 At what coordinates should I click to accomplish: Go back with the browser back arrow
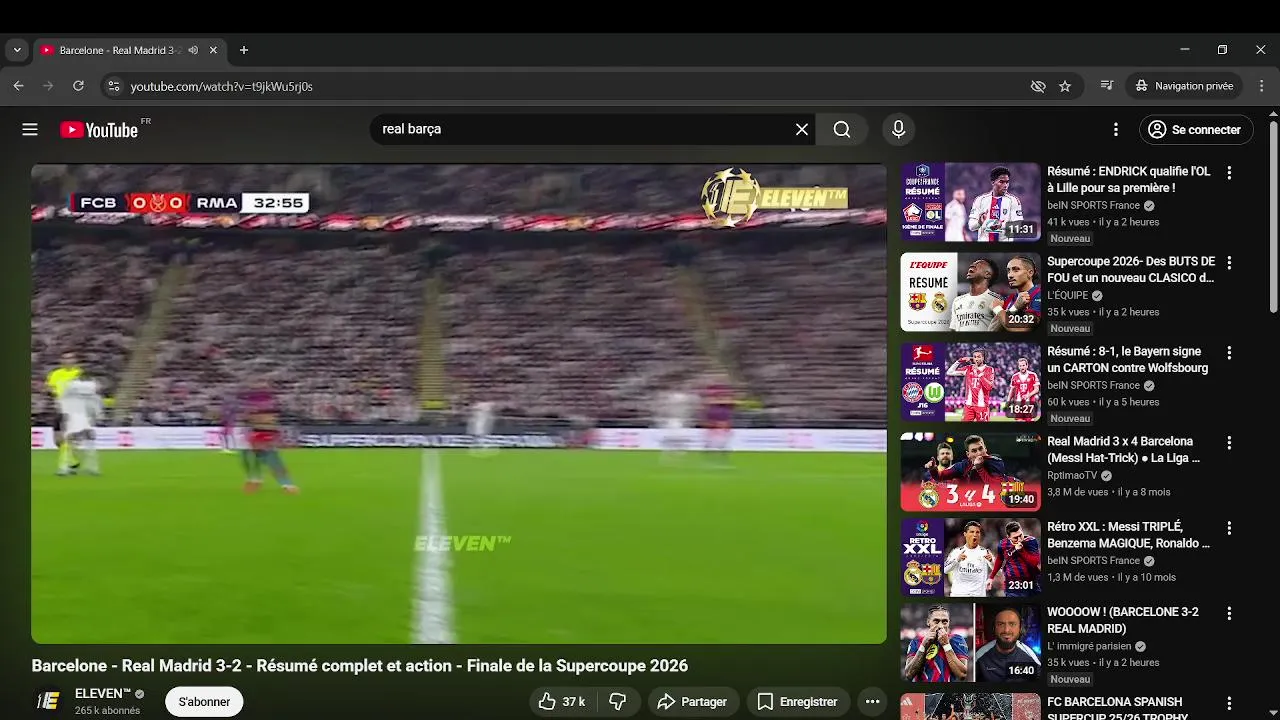coord(18,86)
